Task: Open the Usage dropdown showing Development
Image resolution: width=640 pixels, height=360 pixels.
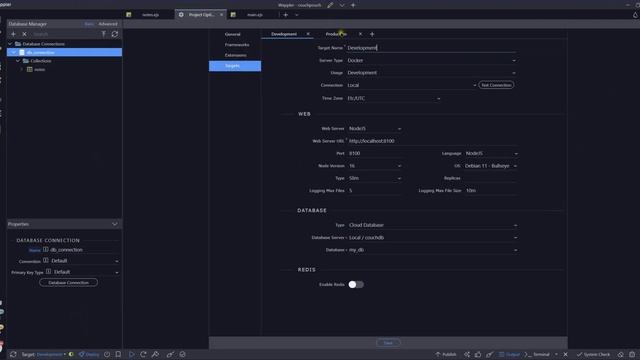Action: (431, 73)
